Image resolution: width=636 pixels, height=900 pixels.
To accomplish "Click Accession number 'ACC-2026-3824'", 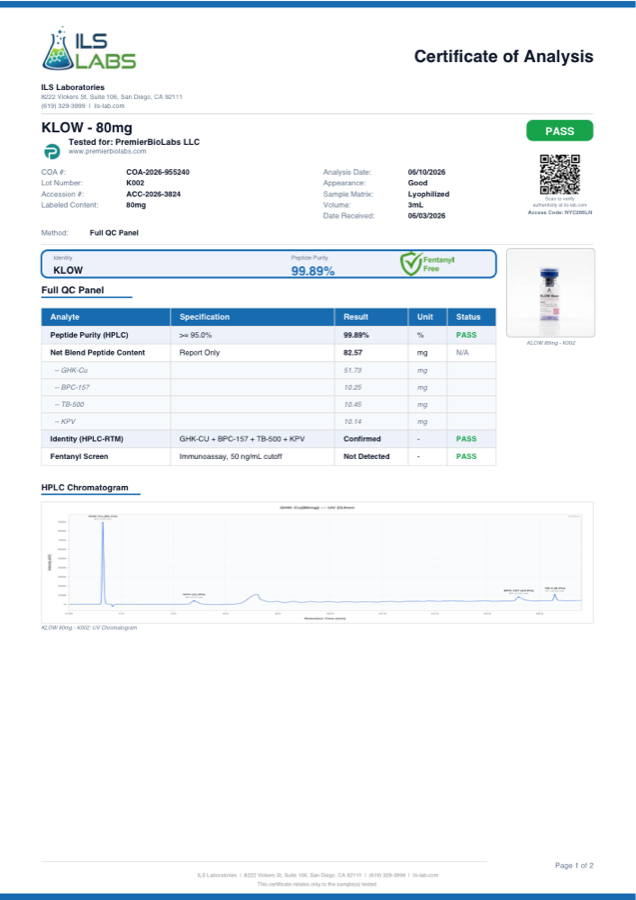I will 153,194.
